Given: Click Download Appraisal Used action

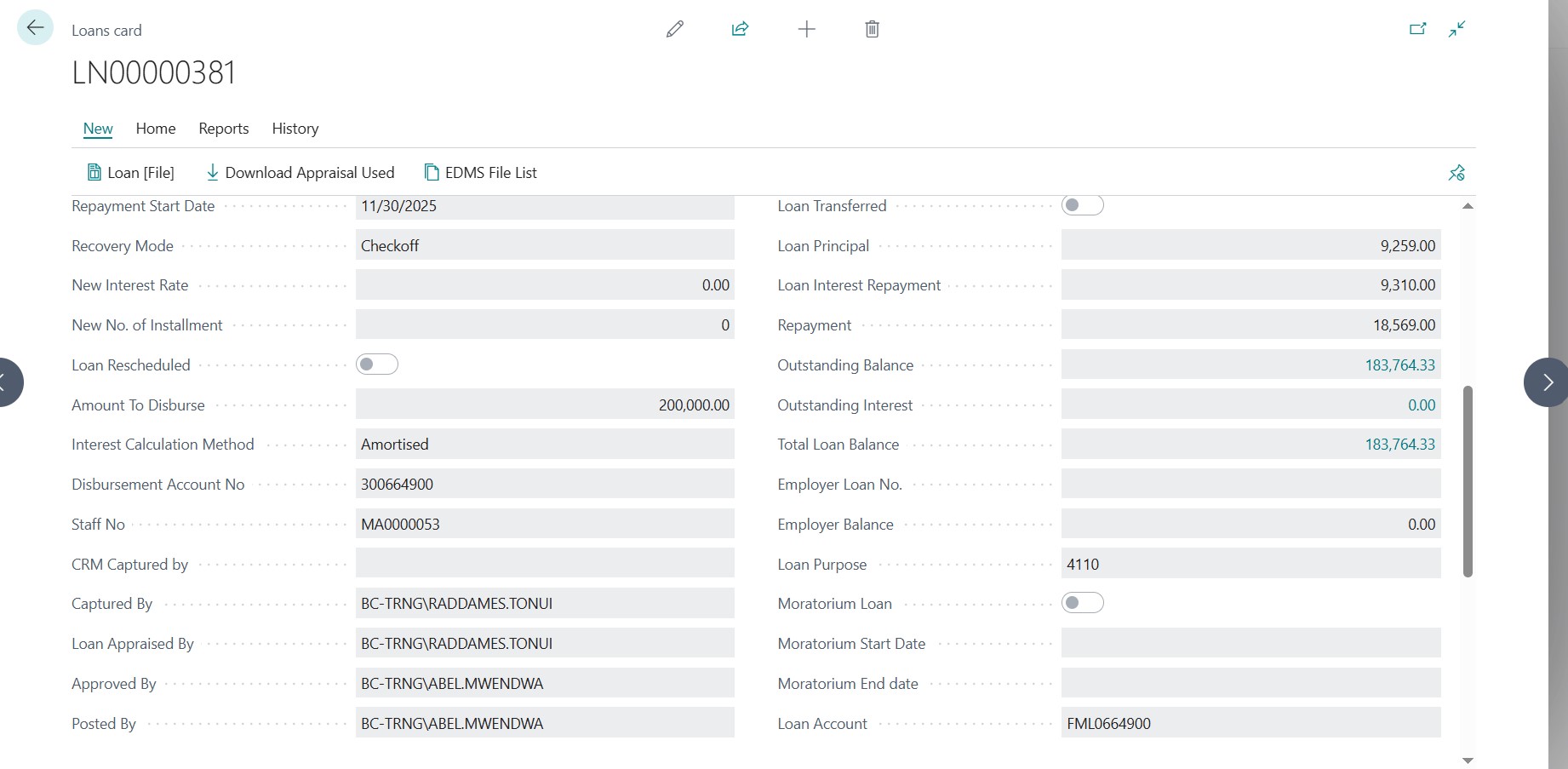Looking at the screenshot, I should (x=300, y=173).
